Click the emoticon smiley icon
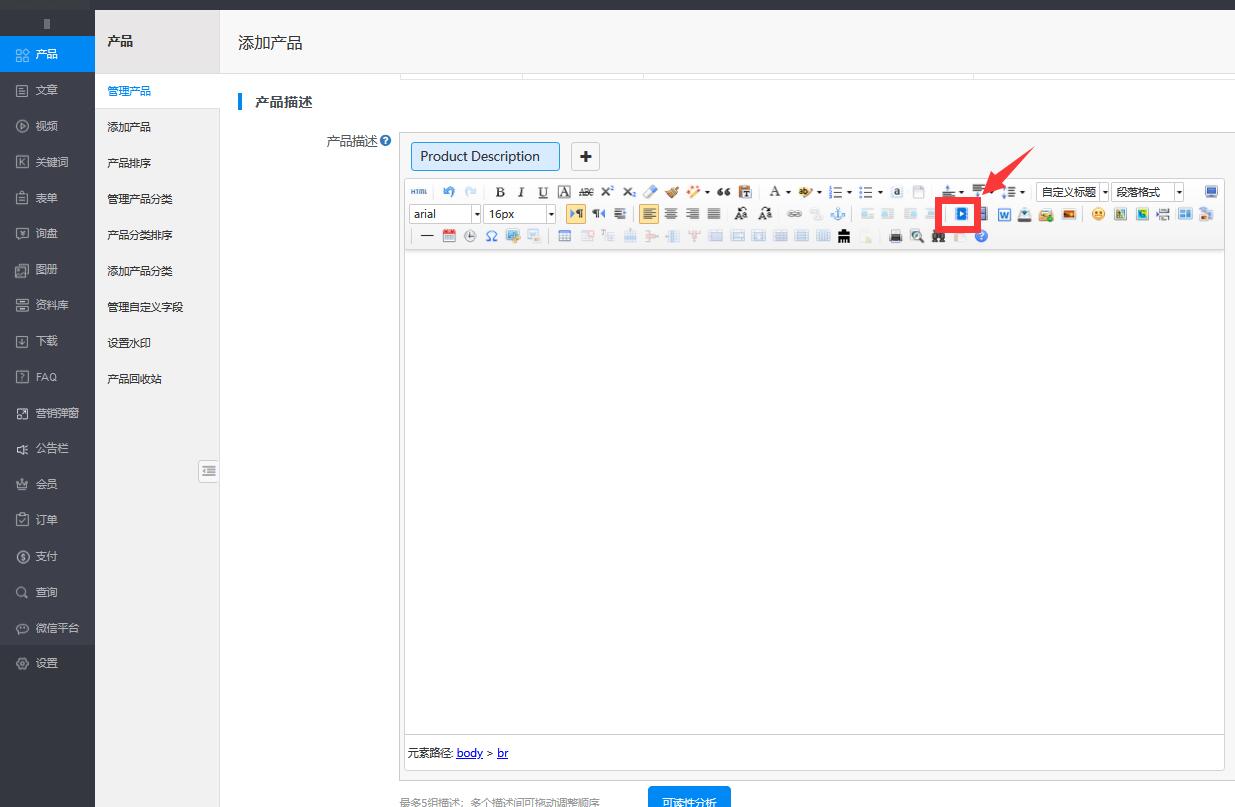Screen dimensions: 1235x807 click(1098, 214)
